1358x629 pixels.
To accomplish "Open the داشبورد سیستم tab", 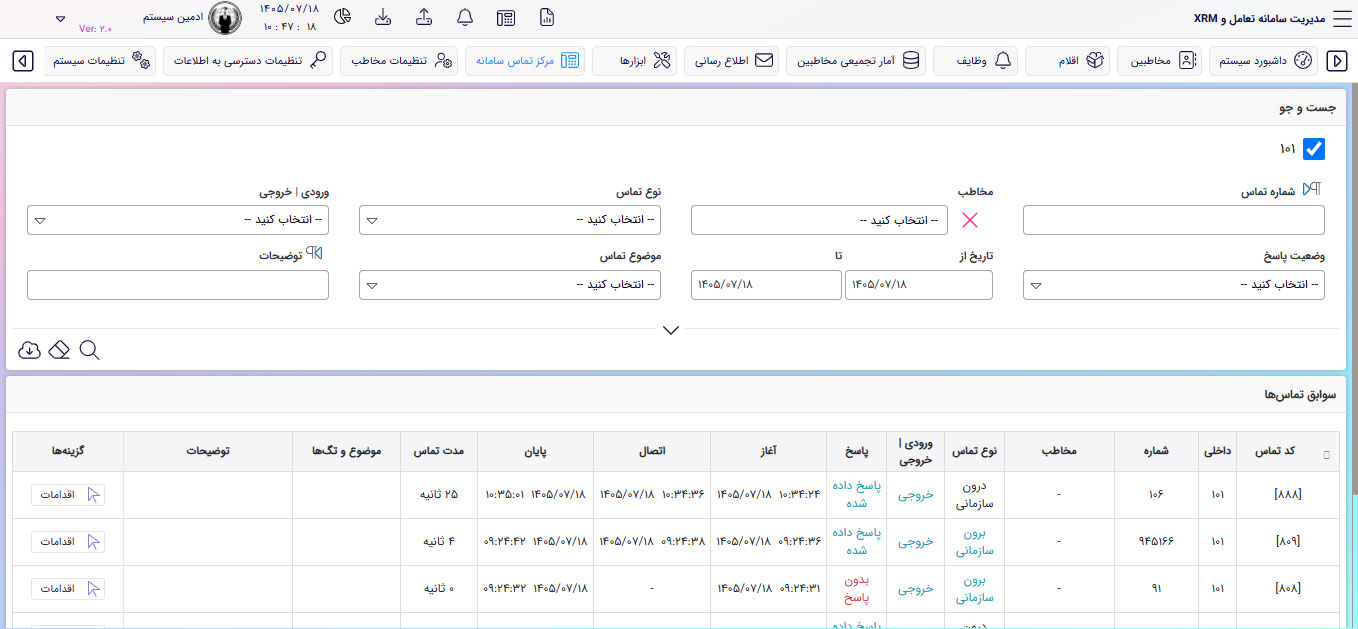I will pos(1263,61).
